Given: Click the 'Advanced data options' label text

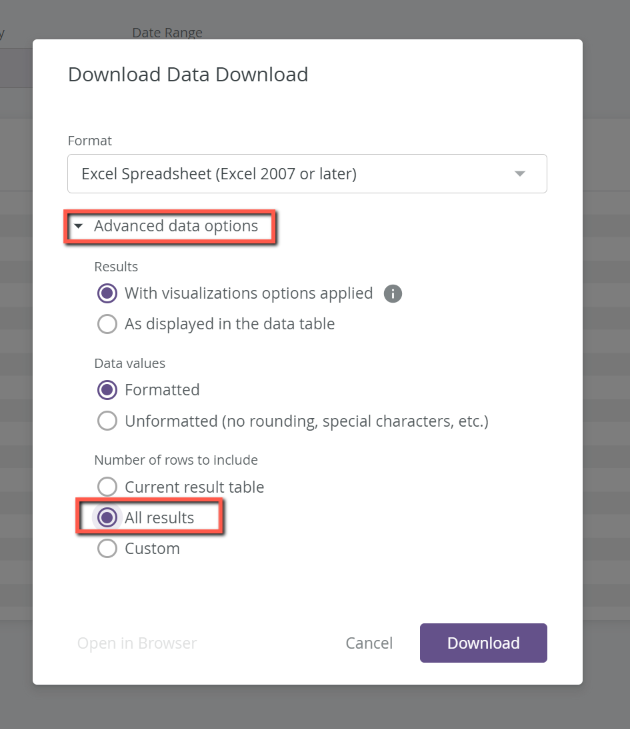Looking at the screenshot, I should [176, 226].
